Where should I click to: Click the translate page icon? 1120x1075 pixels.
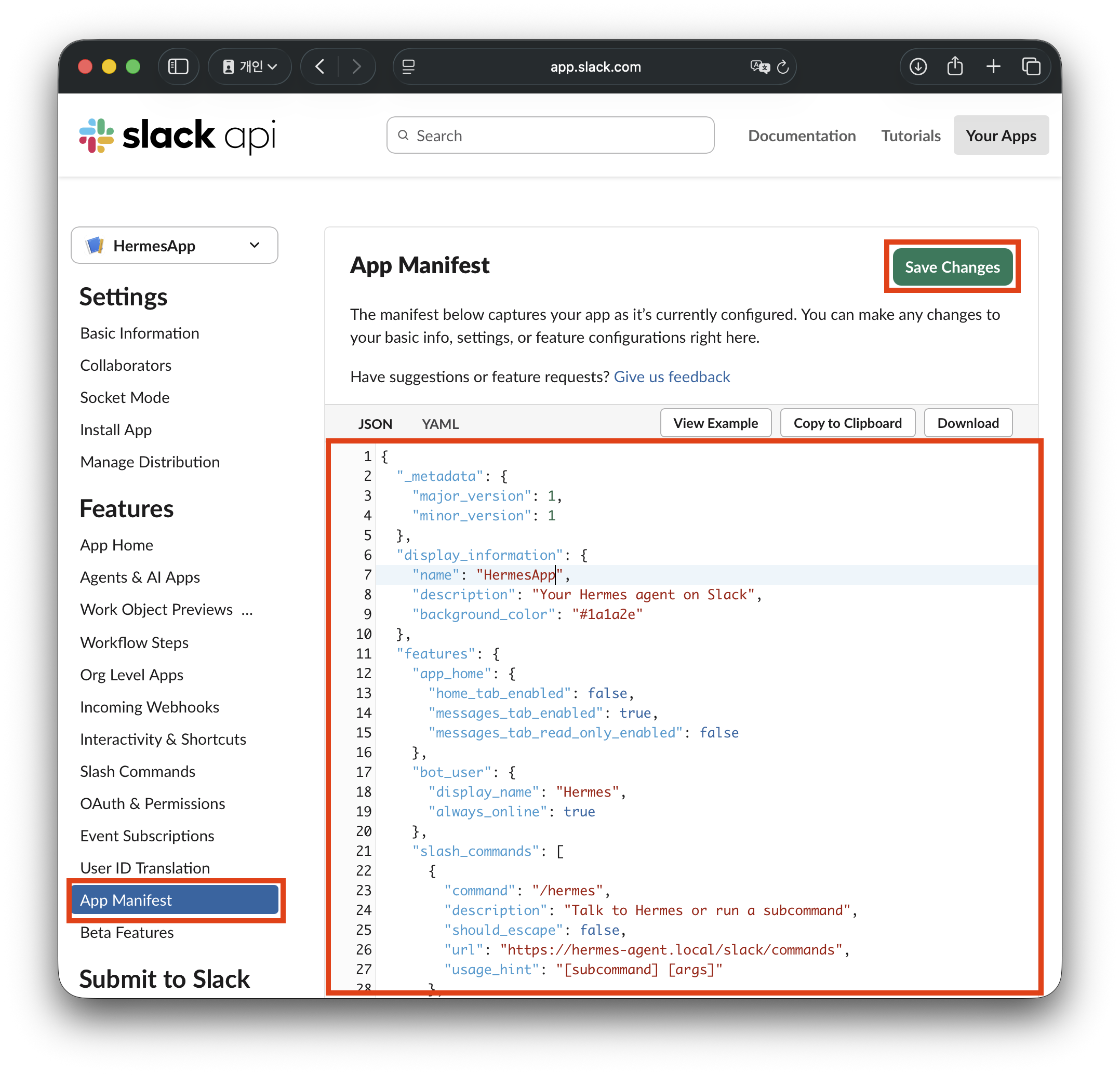tap(759, 67)
